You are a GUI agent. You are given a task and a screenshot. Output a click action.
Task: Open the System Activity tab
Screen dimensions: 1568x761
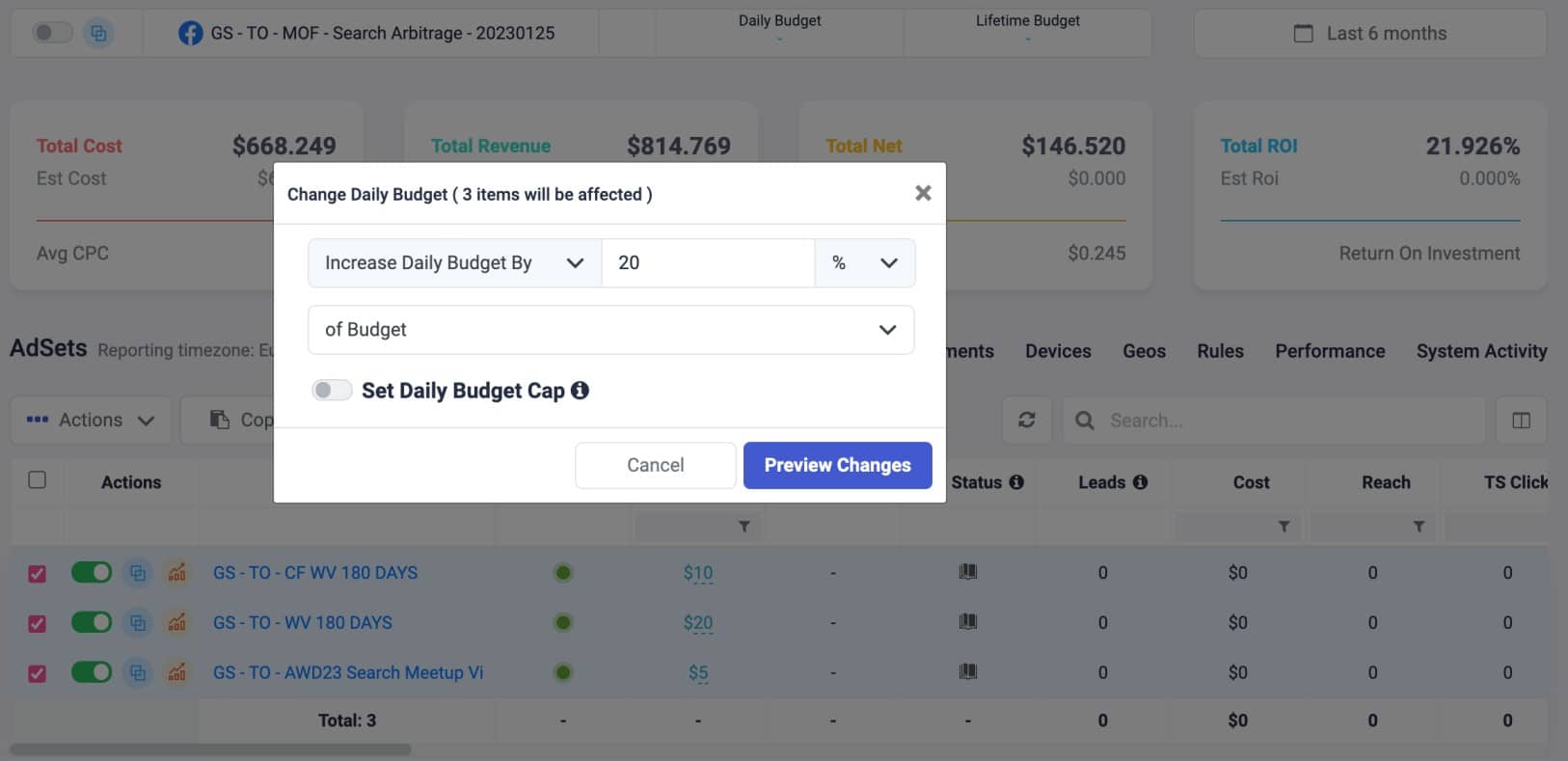tap(1481, 351)
